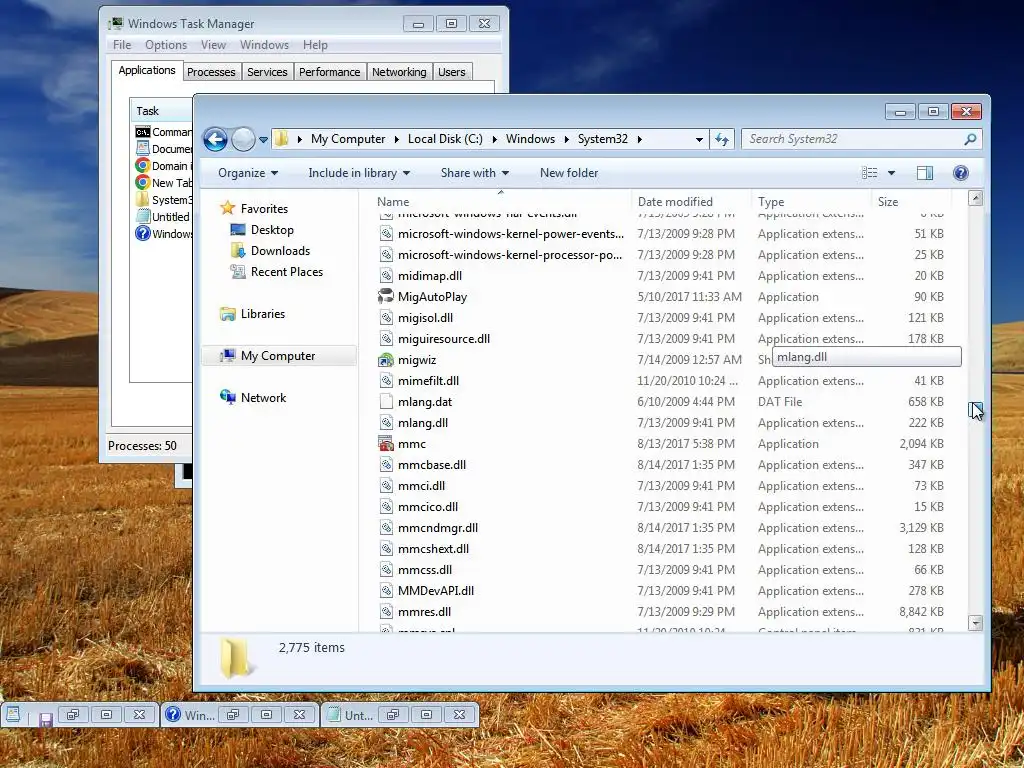Click the search magnifier icon
The height and width of the screenshot is (768, 1024).
click(970, 139)
